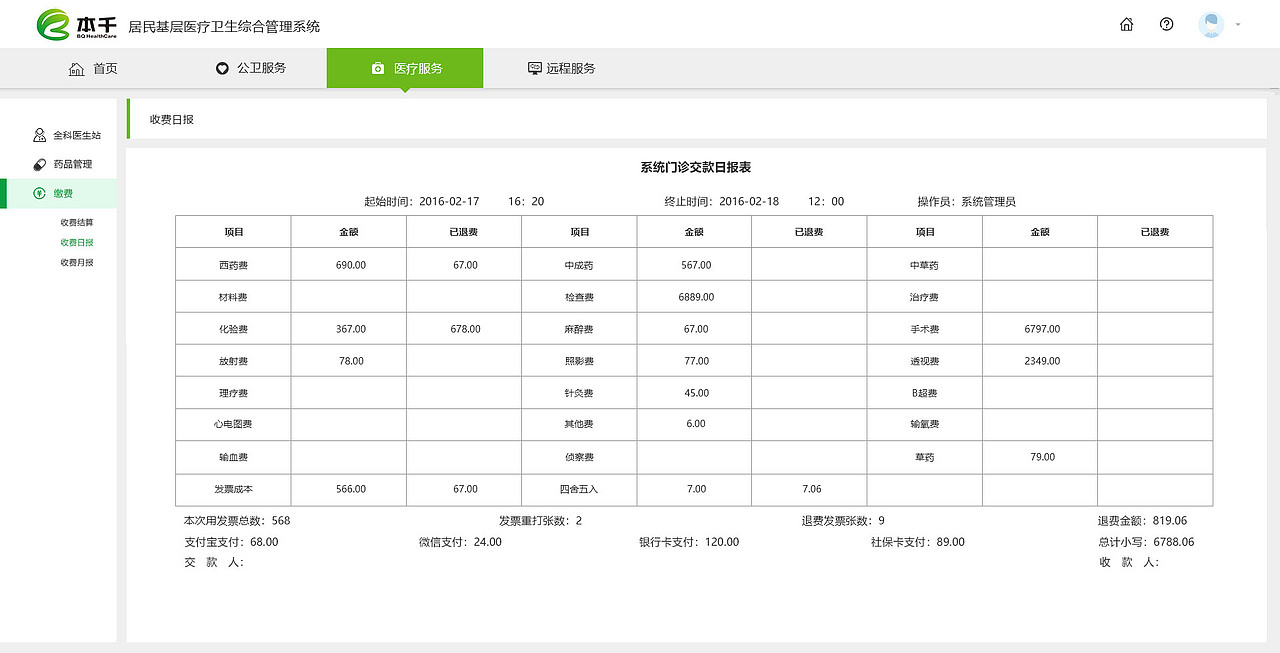This screenshot has height=653, width=1280.
Task: Select the doctor icon for 全科医生站
Action: 39,134
